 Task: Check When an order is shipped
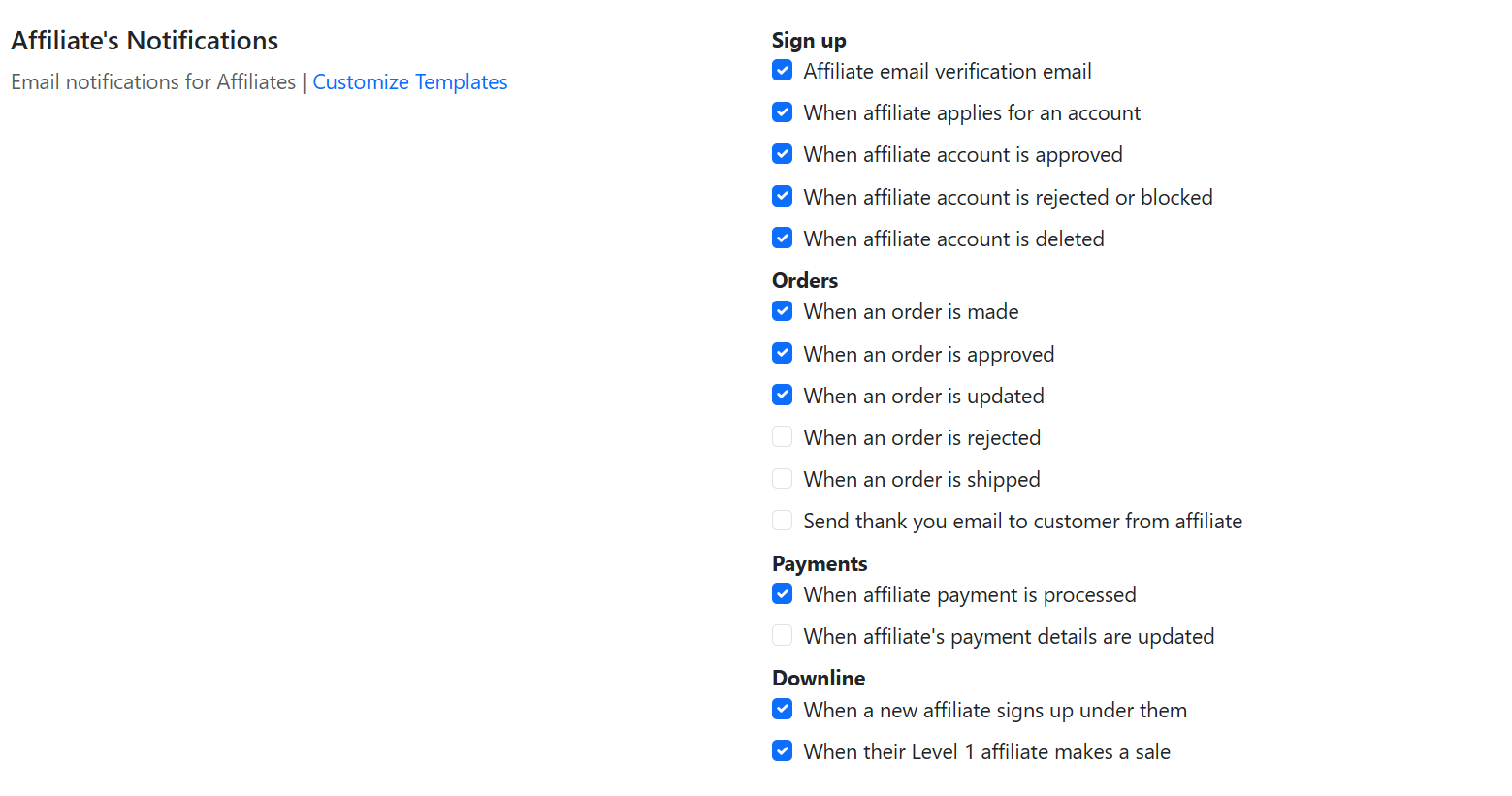[783, 479]
